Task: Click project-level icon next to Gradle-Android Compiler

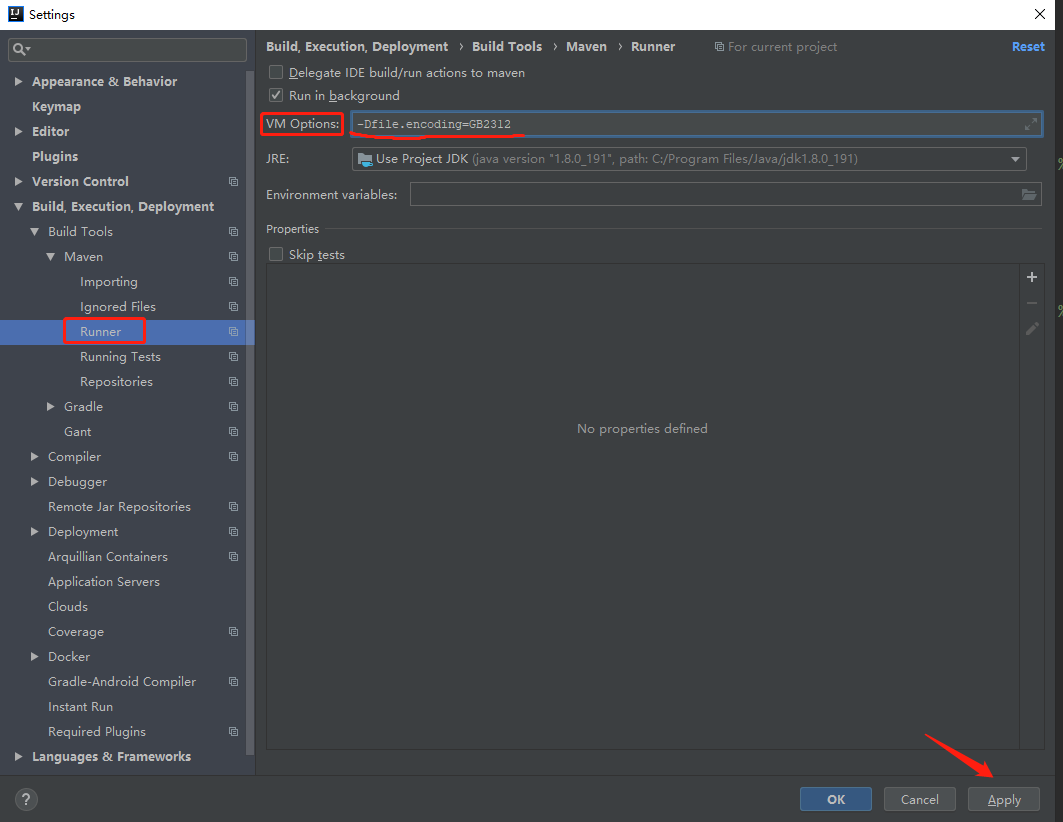Action: (233, 682)
